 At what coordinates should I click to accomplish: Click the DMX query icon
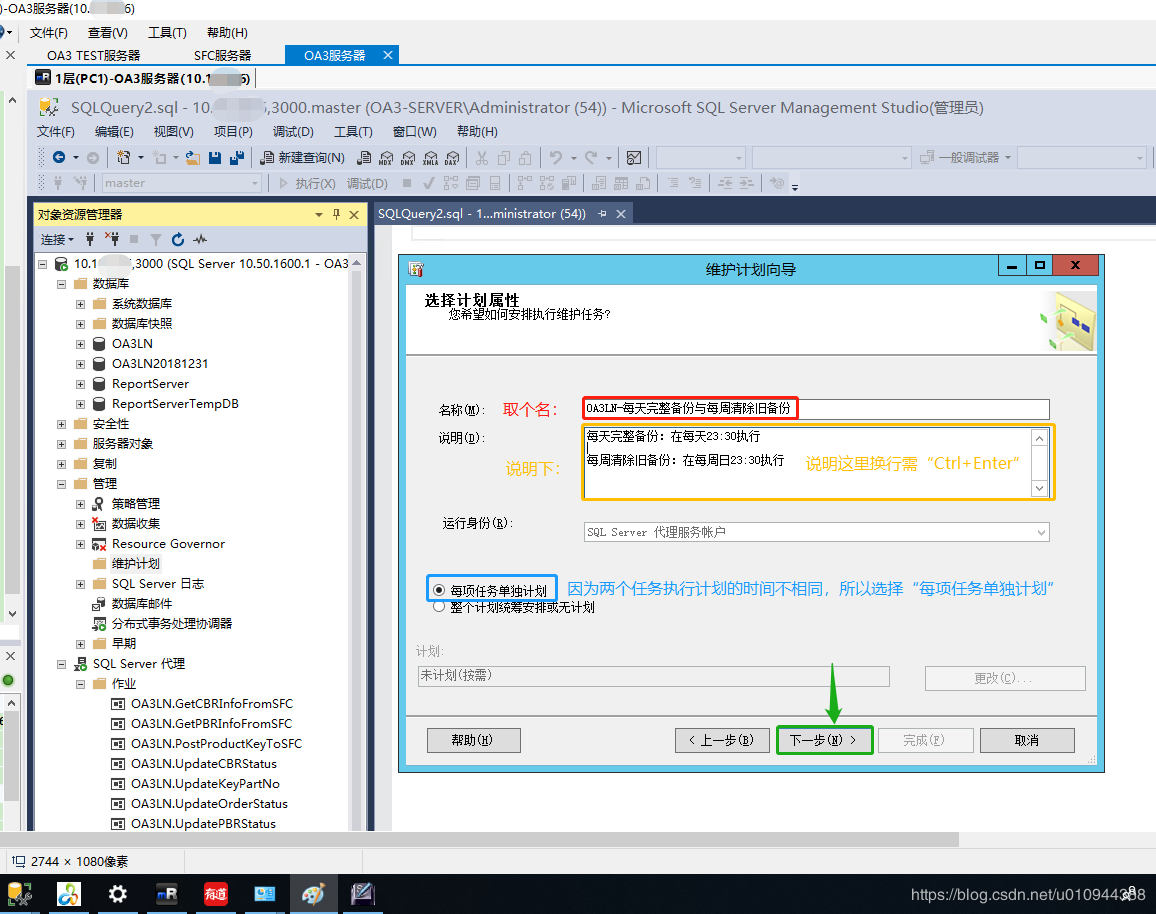[x=408, y=158]
